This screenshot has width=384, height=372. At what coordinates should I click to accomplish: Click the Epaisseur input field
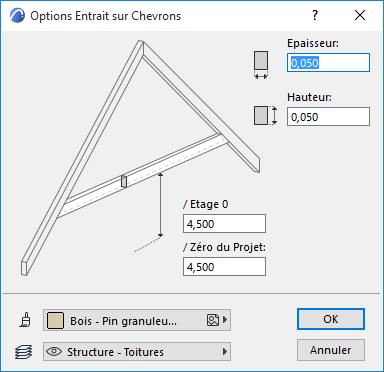[328, 62]
